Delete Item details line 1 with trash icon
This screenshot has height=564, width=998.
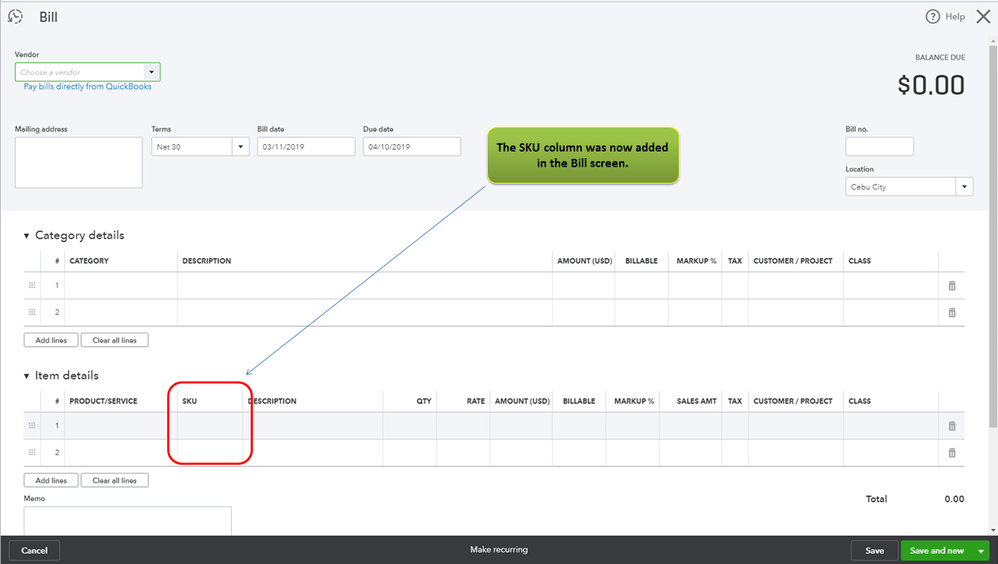coord(952,426)
